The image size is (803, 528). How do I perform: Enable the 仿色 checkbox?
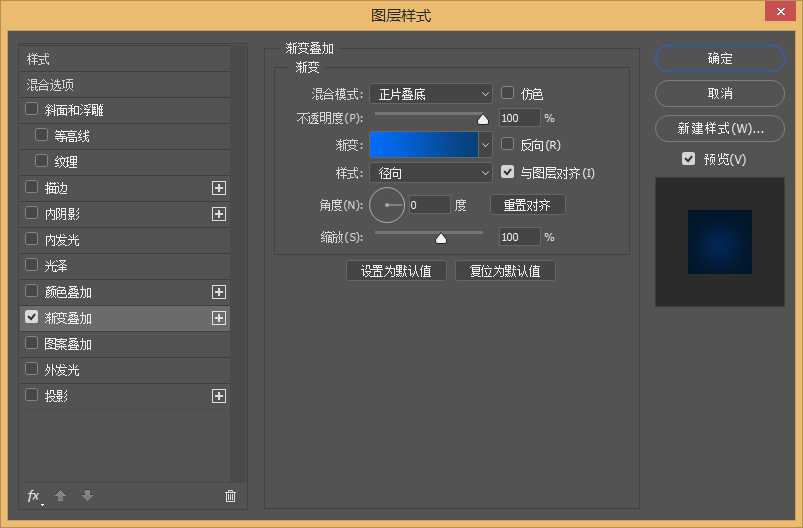507,93
